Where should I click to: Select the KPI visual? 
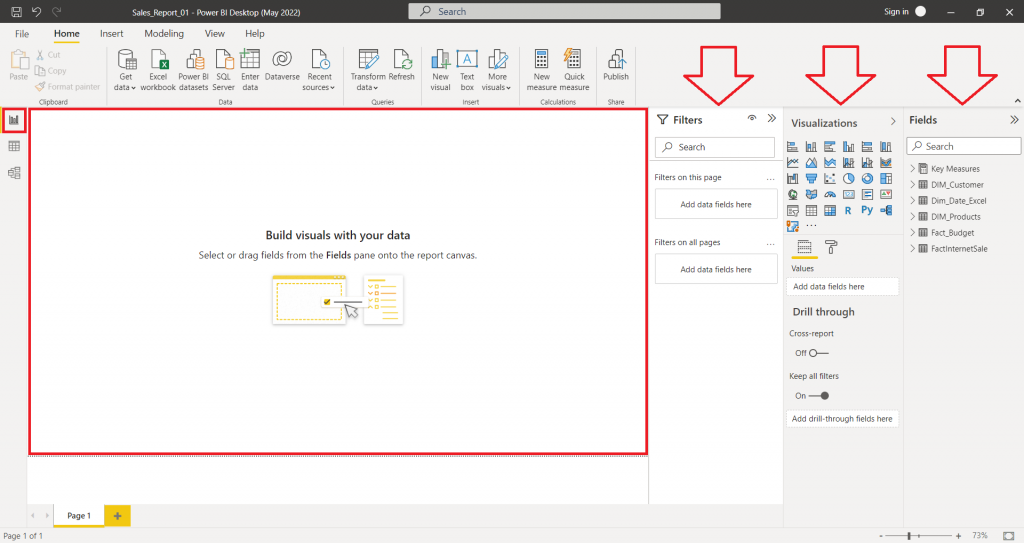coord(886,194)
